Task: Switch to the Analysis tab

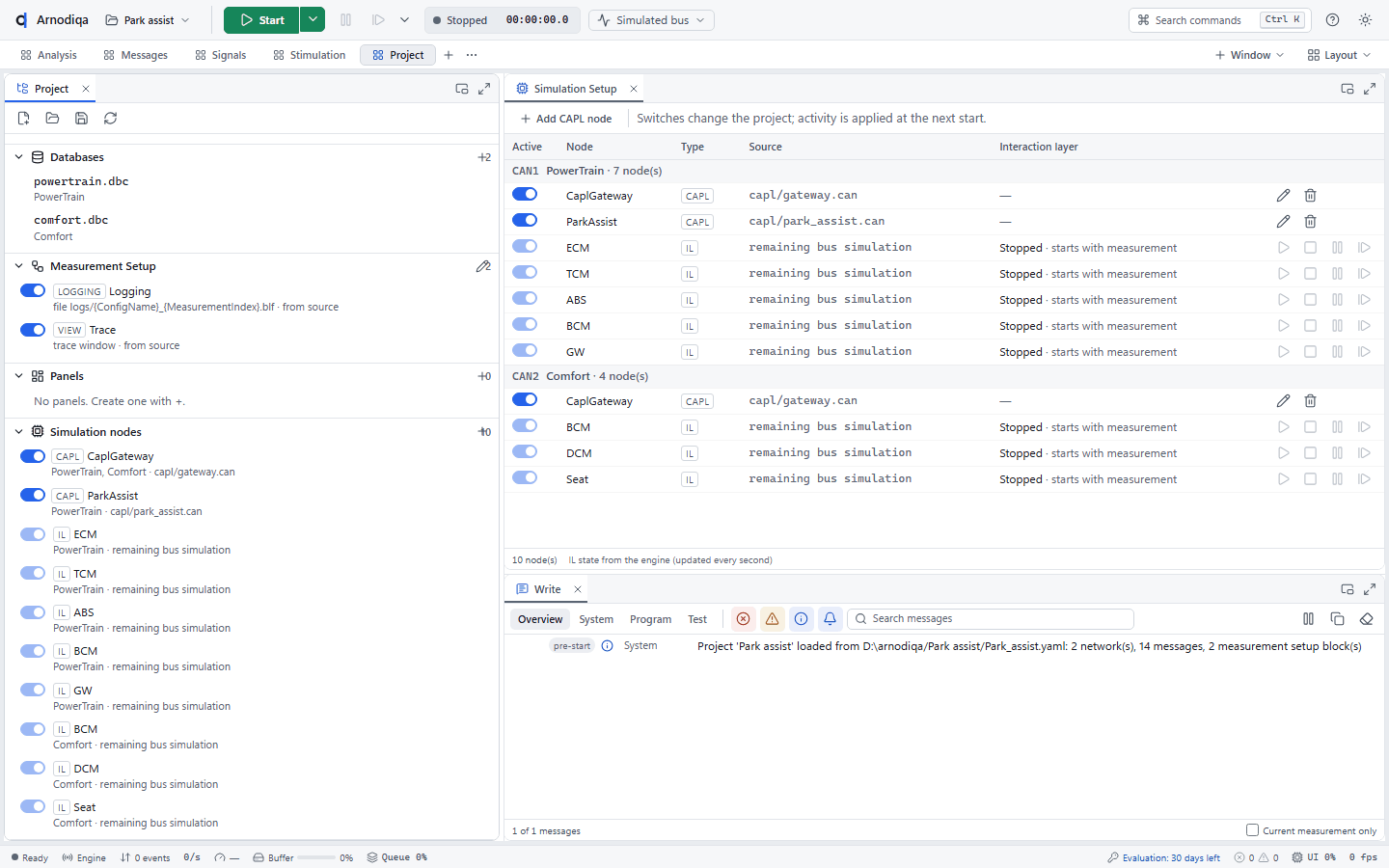Action: pos(48,55)
